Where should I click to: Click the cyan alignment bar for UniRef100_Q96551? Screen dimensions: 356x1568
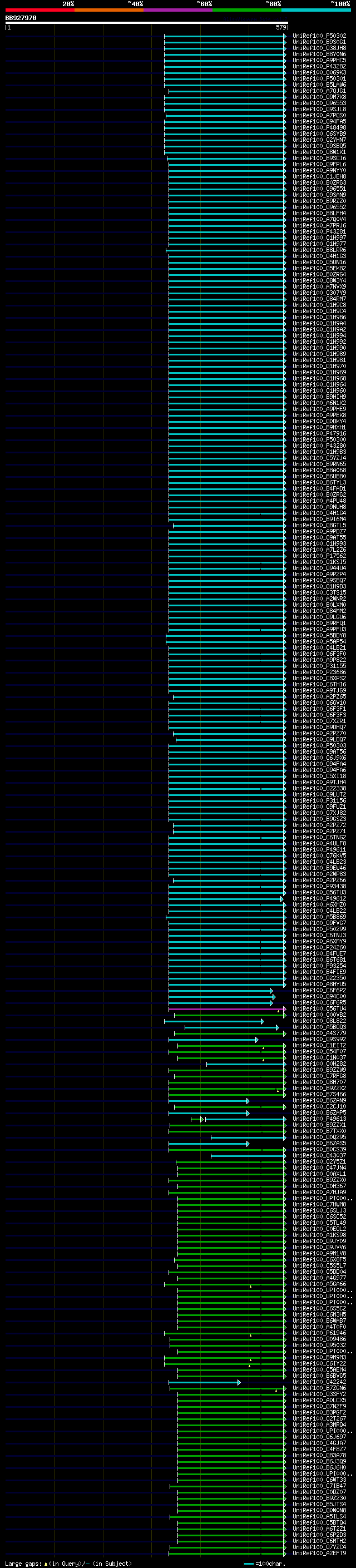227,189
